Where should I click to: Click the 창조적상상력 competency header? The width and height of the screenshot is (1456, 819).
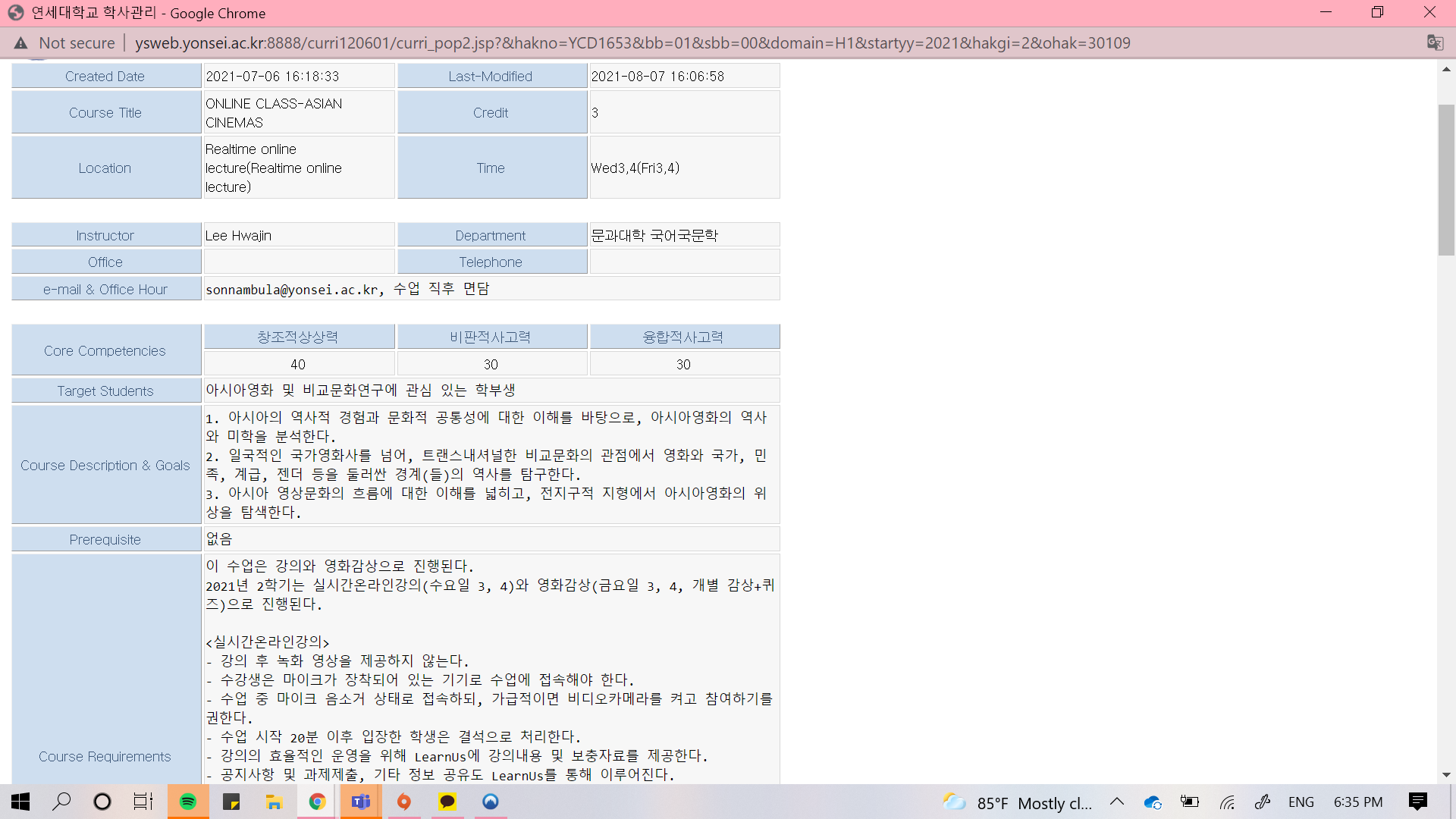tap(299, 337)
